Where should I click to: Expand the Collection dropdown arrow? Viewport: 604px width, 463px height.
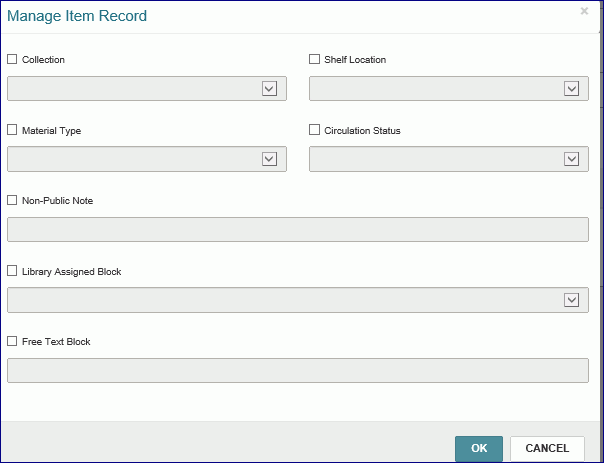click(269, 89)
